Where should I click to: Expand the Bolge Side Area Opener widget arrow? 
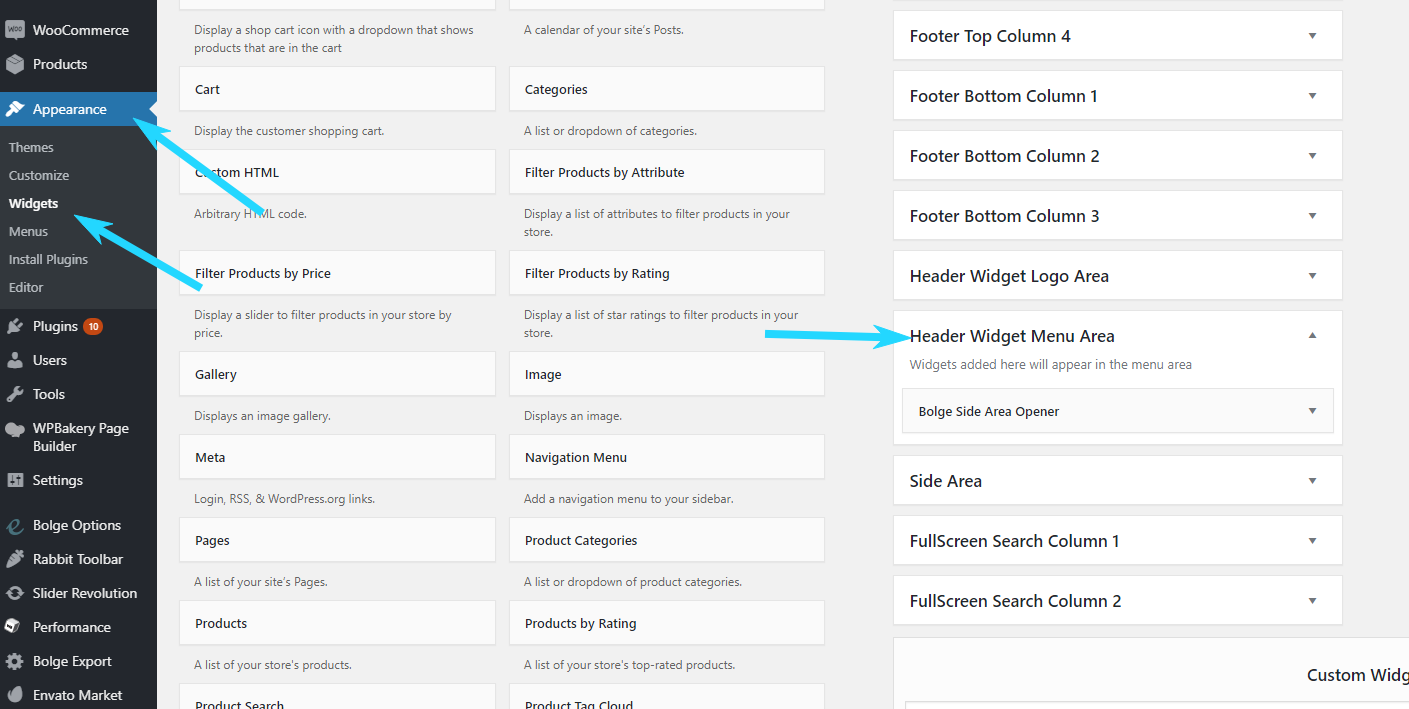(1313, 411)
